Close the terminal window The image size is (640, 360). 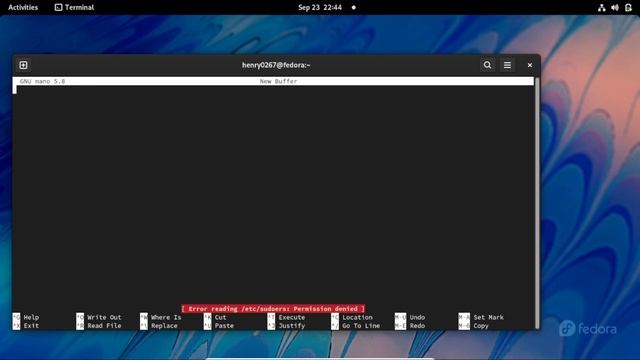(530, 65)
